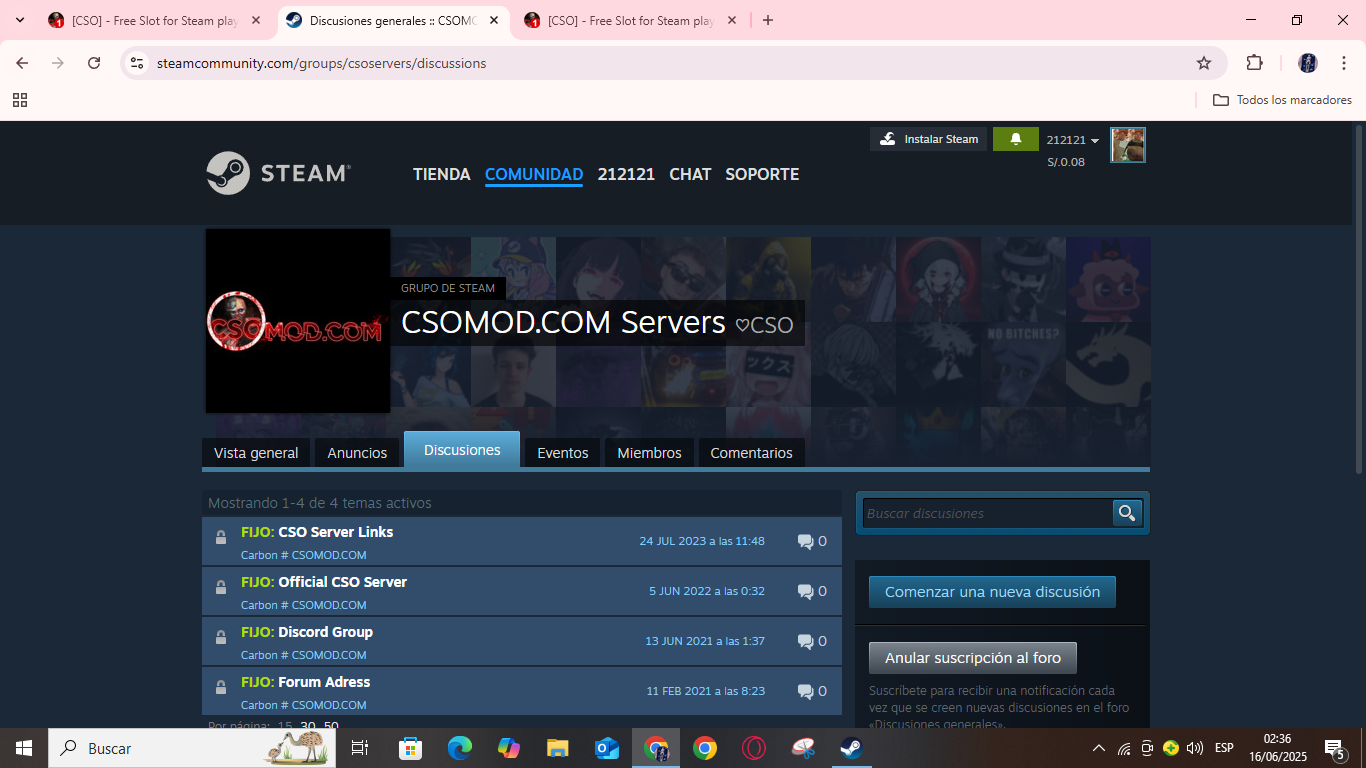This screenshot has width=1366, height=768.
Task: Open Chrome three-dot menu
Action: point(1344,63)
